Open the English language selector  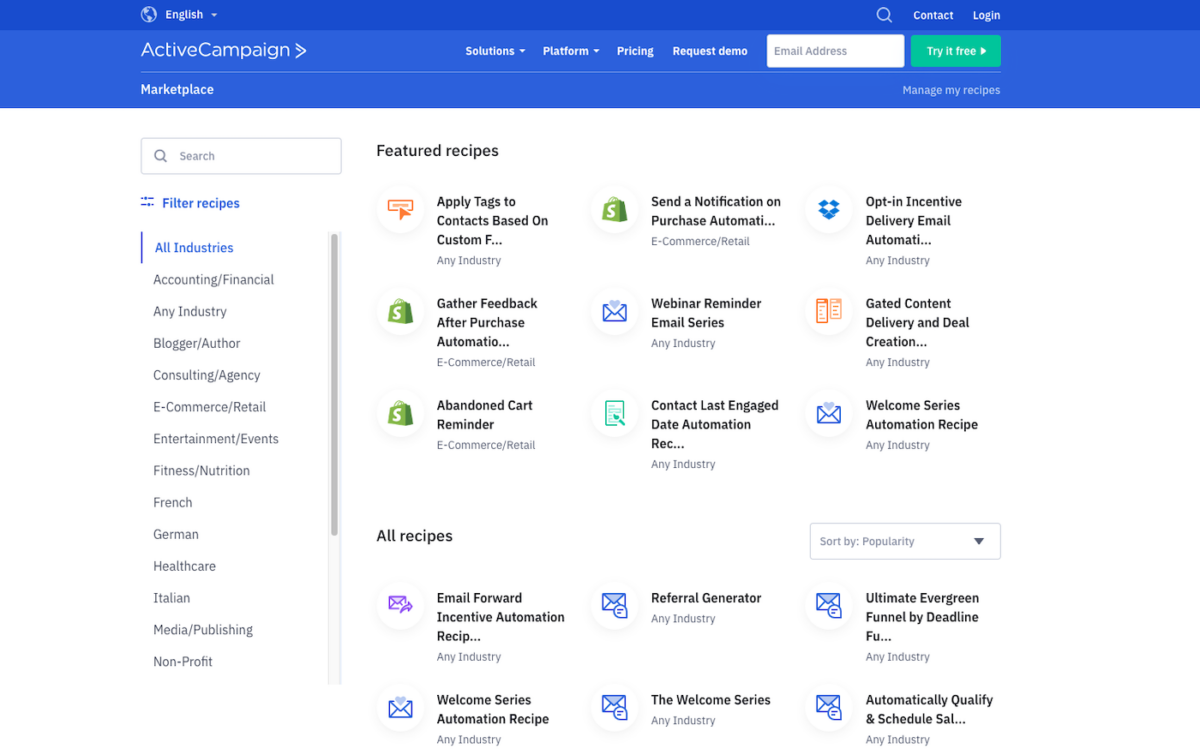point(190,15)
